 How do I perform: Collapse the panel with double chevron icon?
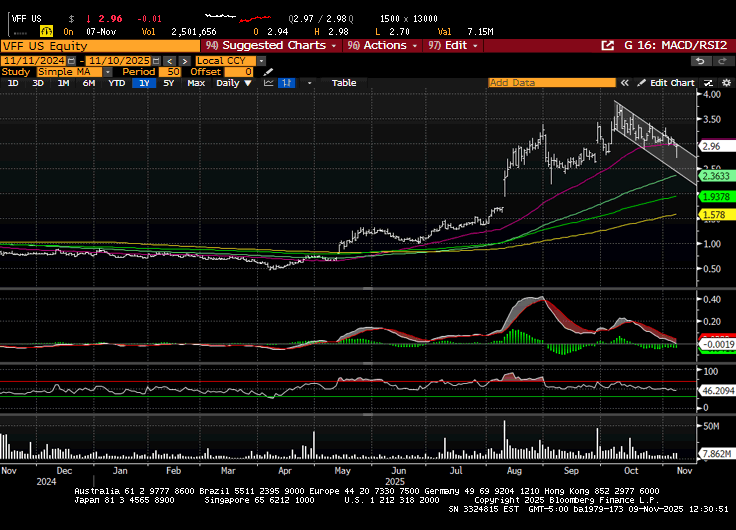click(624, 83)
